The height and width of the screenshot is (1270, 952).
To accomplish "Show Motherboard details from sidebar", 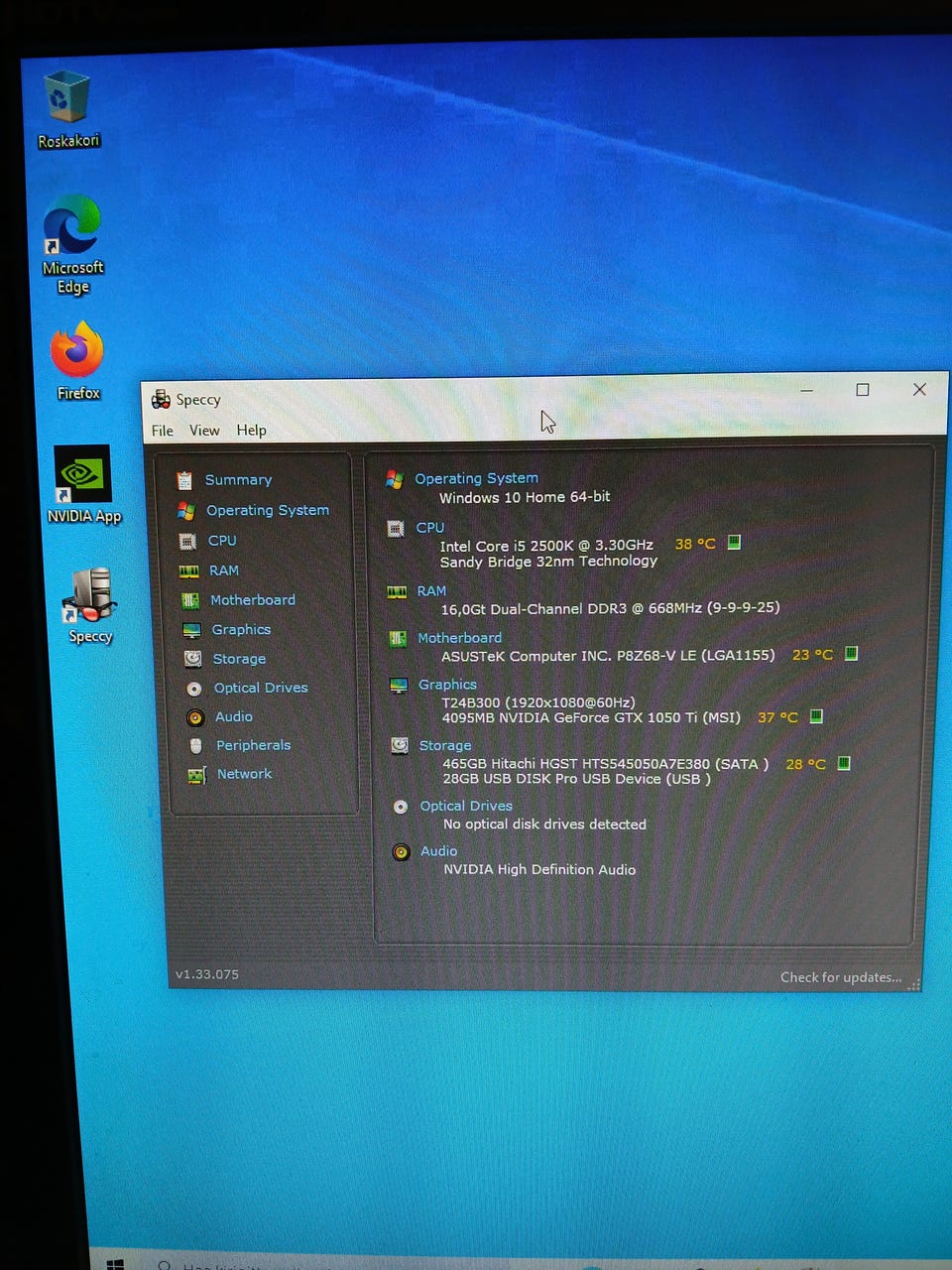I will (x=253, y=600).
